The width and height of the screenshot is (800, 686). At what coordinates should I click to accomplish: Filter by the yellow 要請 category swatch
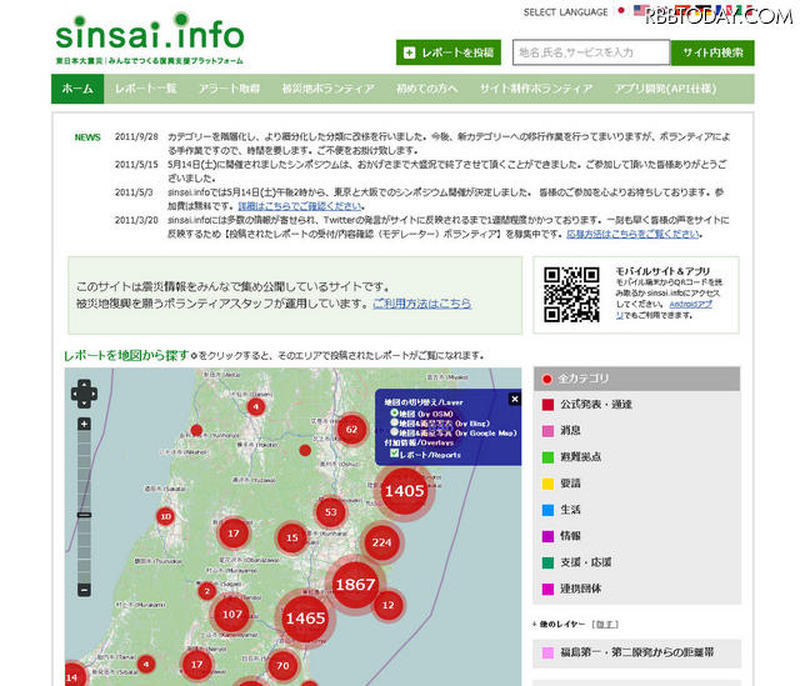pyautogui.click(x=547, y=483)
